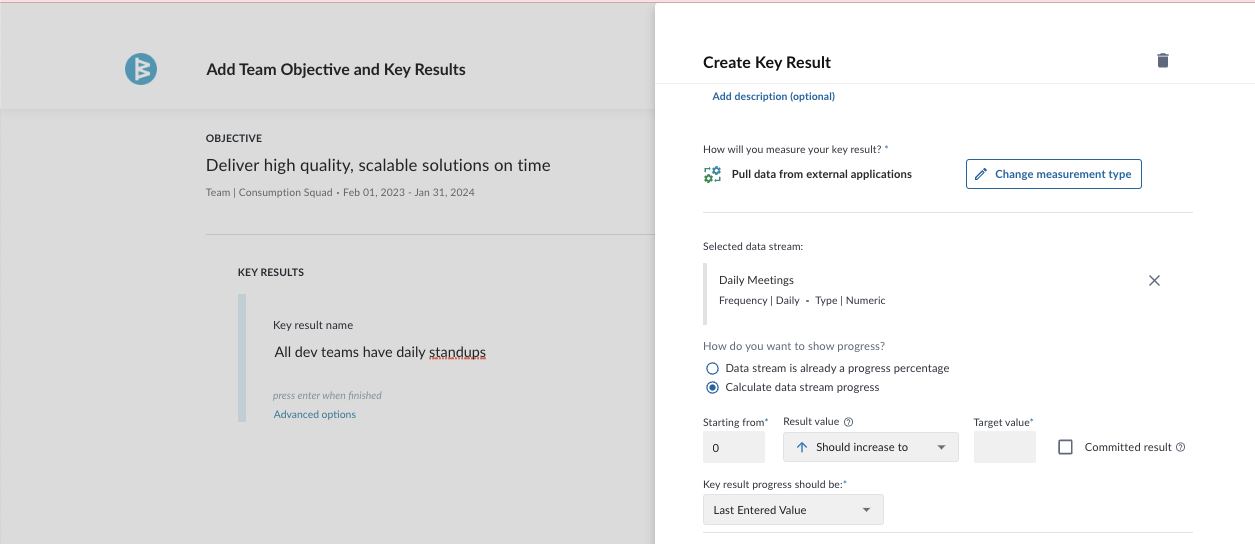This screenshot has width=1255, height=544.
Task: Select Data stream is already progress percentage
Action: click(x=712, y=368)
